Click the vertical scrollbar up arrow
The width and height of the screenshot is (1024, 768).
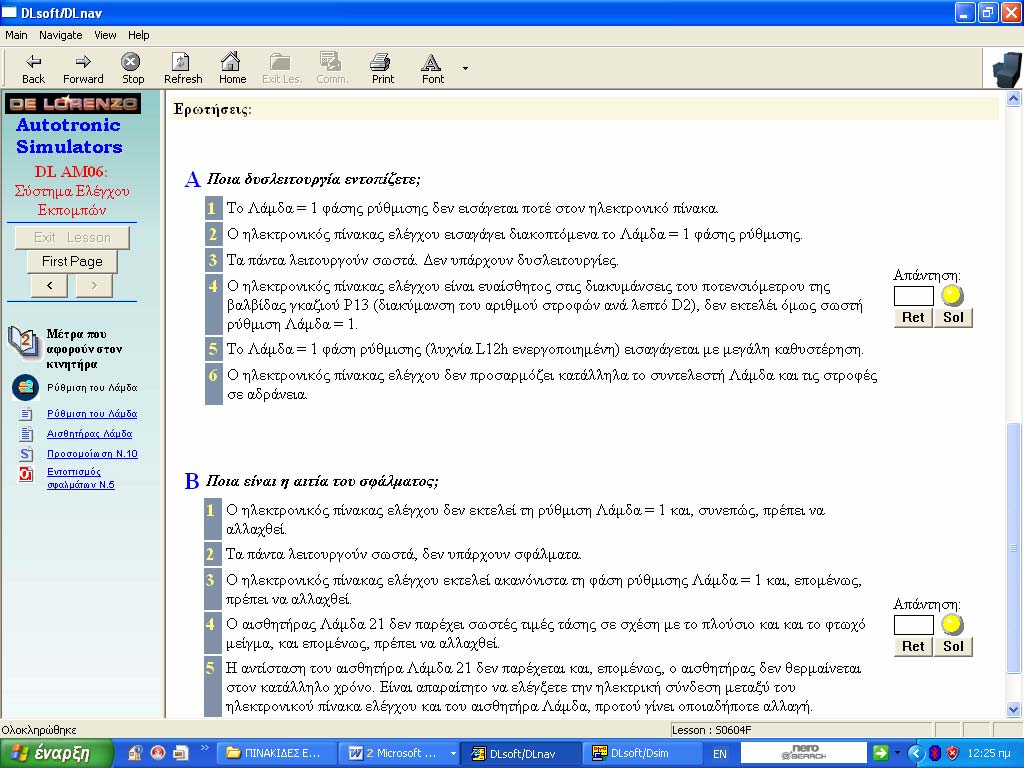(1014, 99)
